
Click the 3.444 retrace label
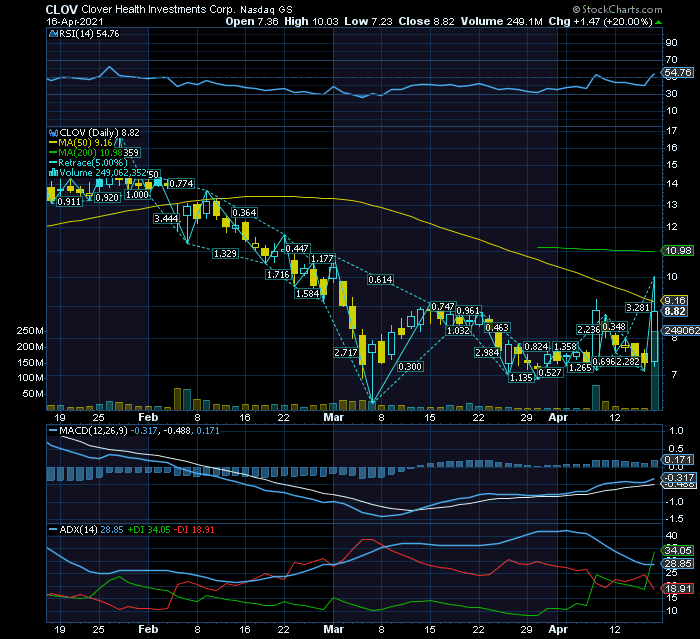[x=166, y=218]
